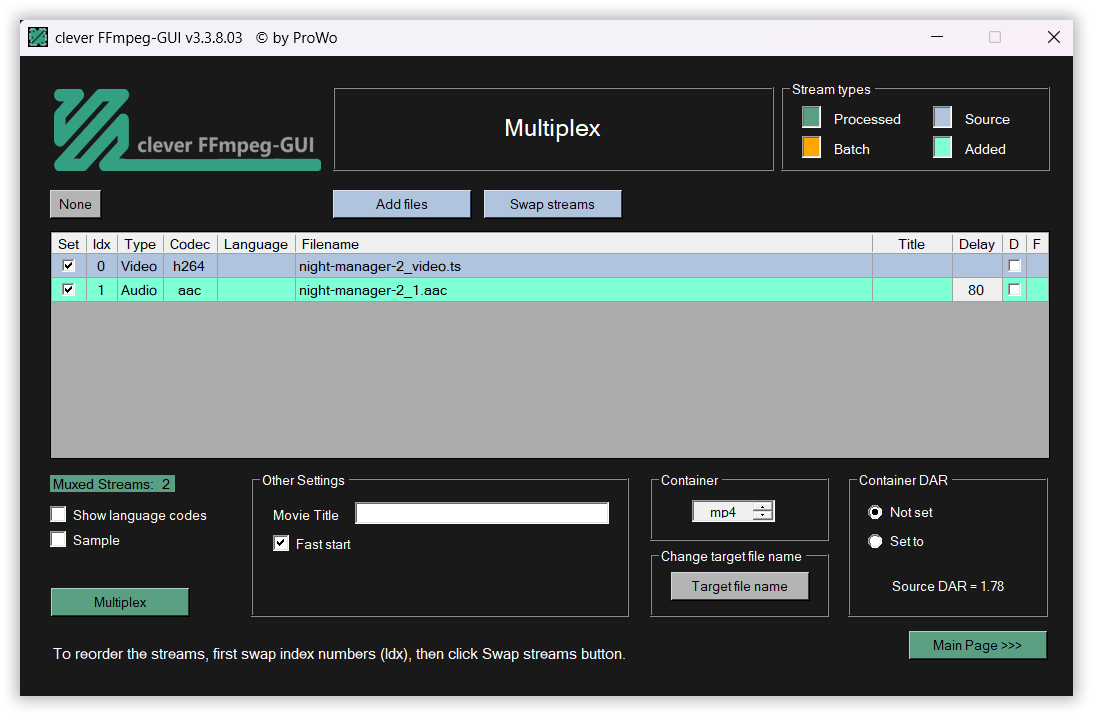Click Idx cell 0 of Video row

pos(102,266)
